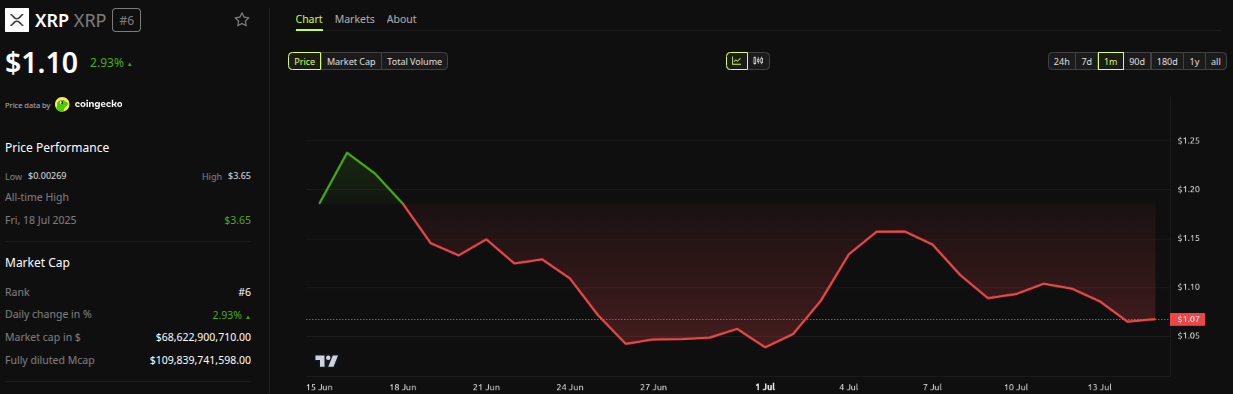This screenshot has width=1233, height=394.
Task: Click the All-time High label
Action: click(37, 197)
